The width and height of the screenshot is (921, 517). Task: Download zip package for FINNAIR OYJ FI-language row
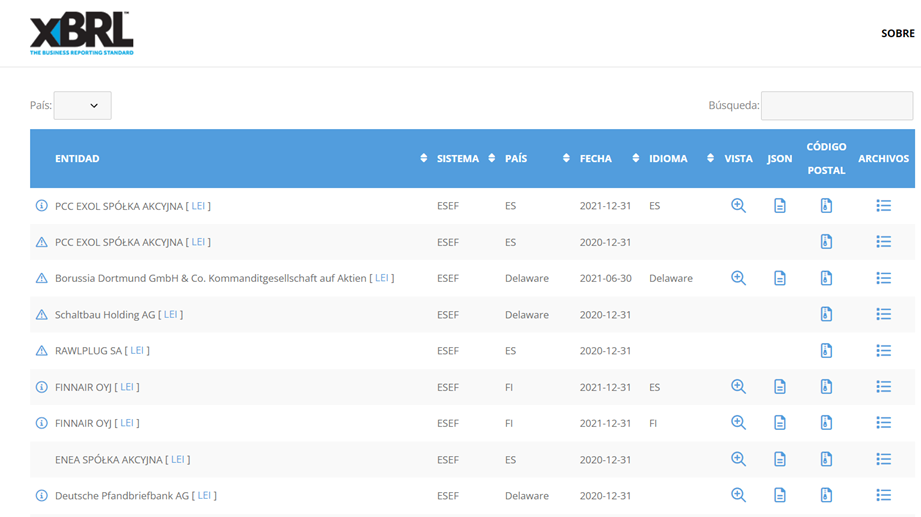826,423
